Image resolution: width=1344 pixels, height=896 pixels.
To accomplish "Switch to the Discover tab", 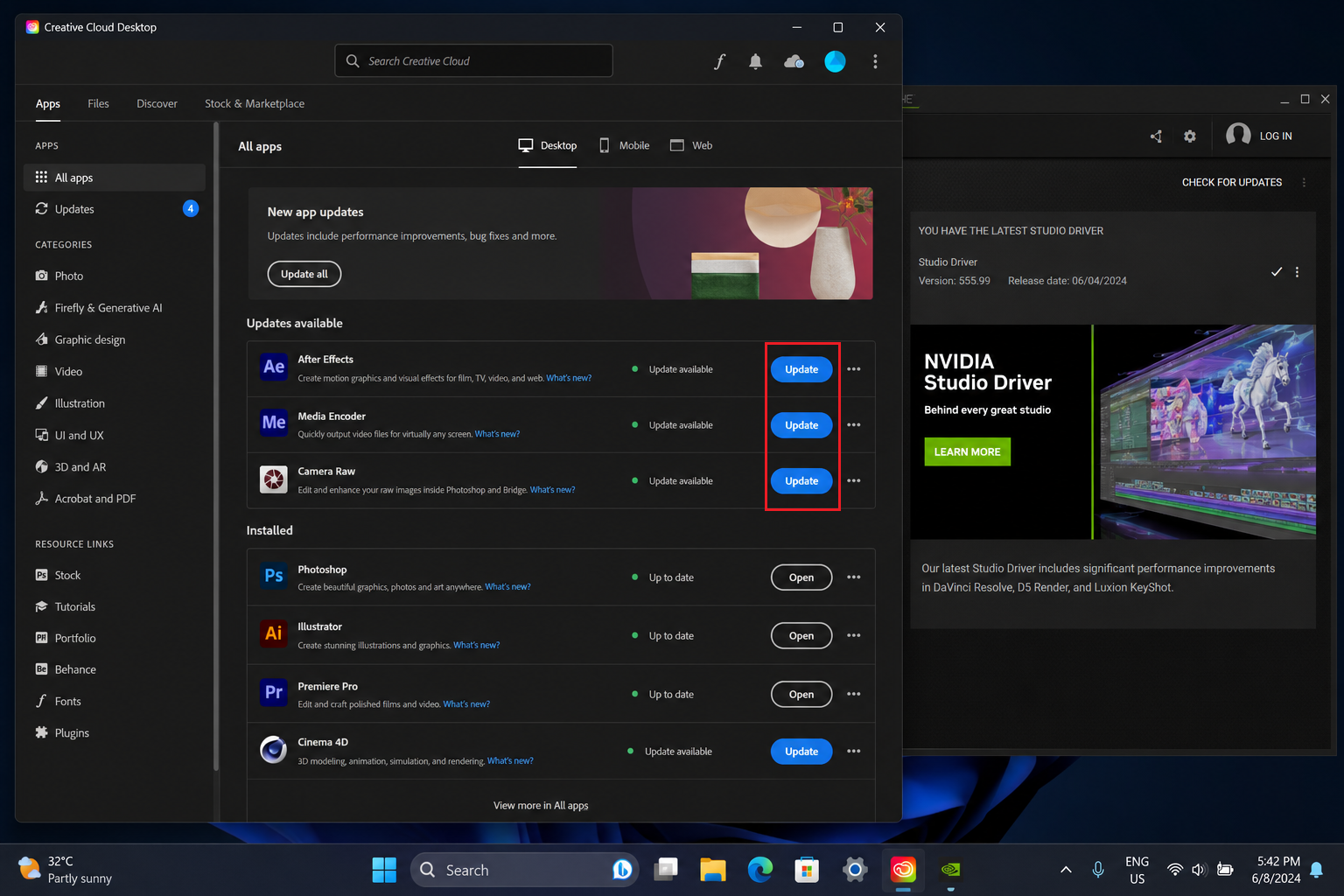I will click(157, 103).
